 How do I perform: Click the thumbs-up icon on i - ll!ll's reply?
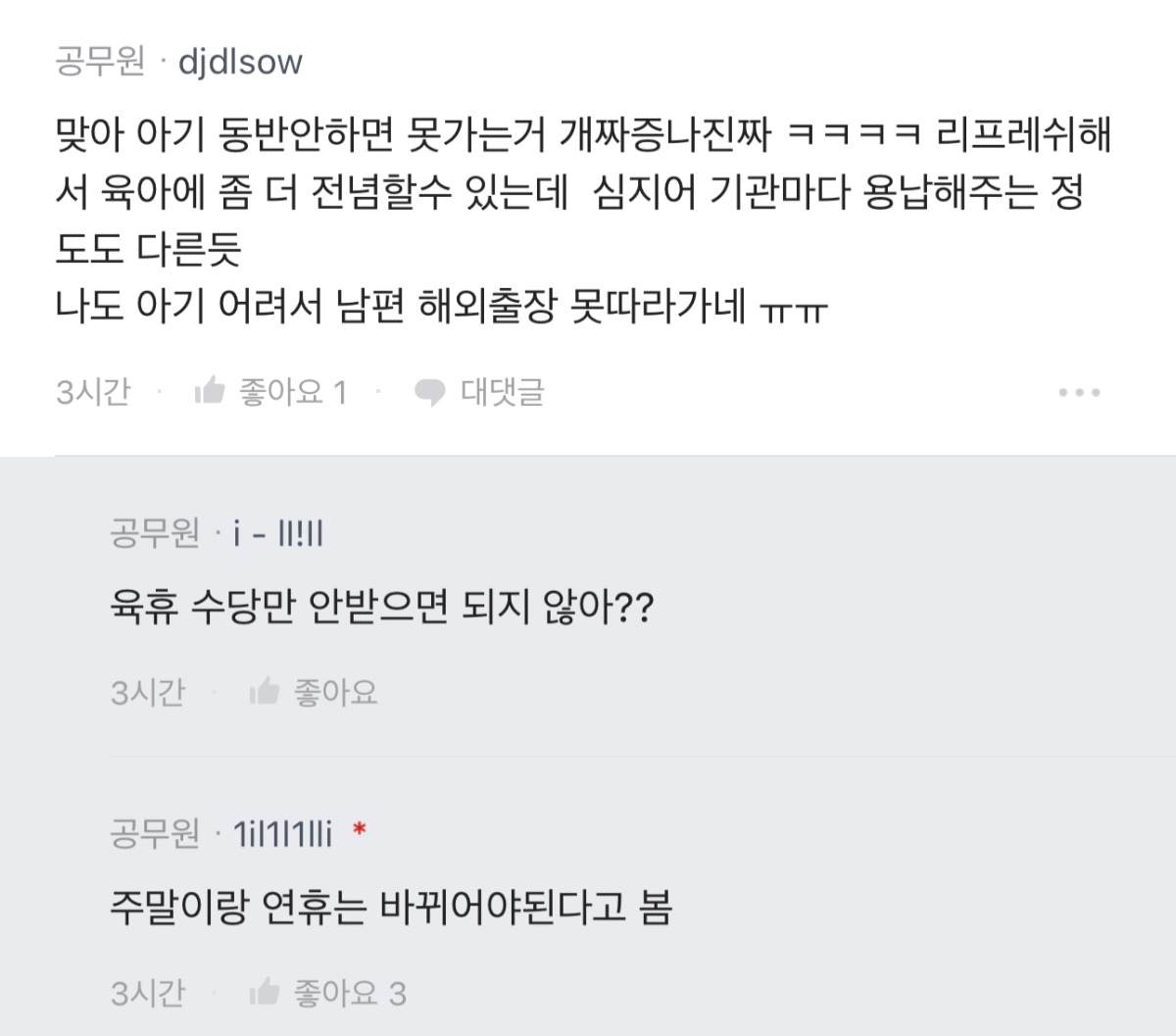pyautogui.click(x=263, y=693)
